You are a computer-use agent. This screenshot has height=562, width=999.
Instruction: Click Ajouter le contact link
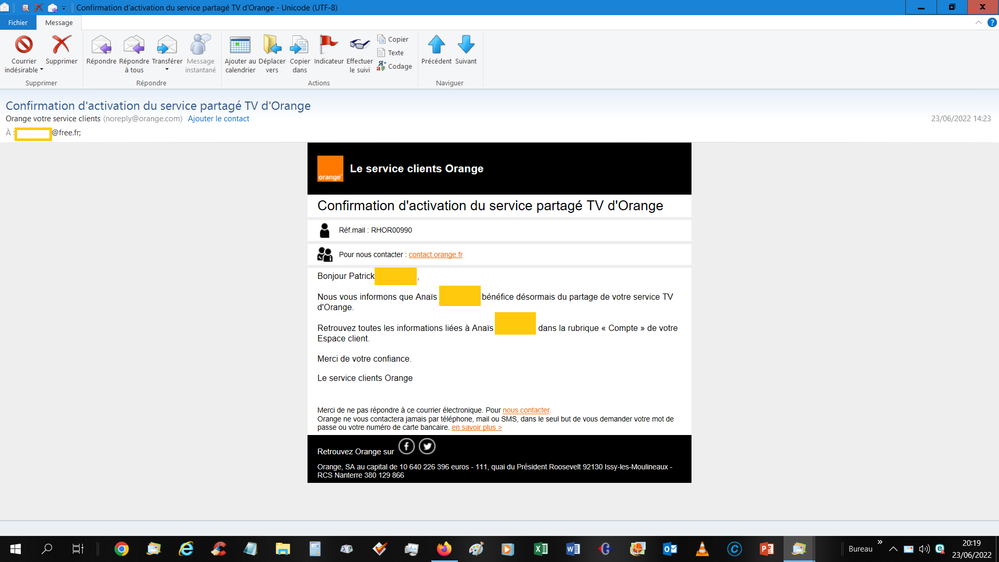(219, 119)
